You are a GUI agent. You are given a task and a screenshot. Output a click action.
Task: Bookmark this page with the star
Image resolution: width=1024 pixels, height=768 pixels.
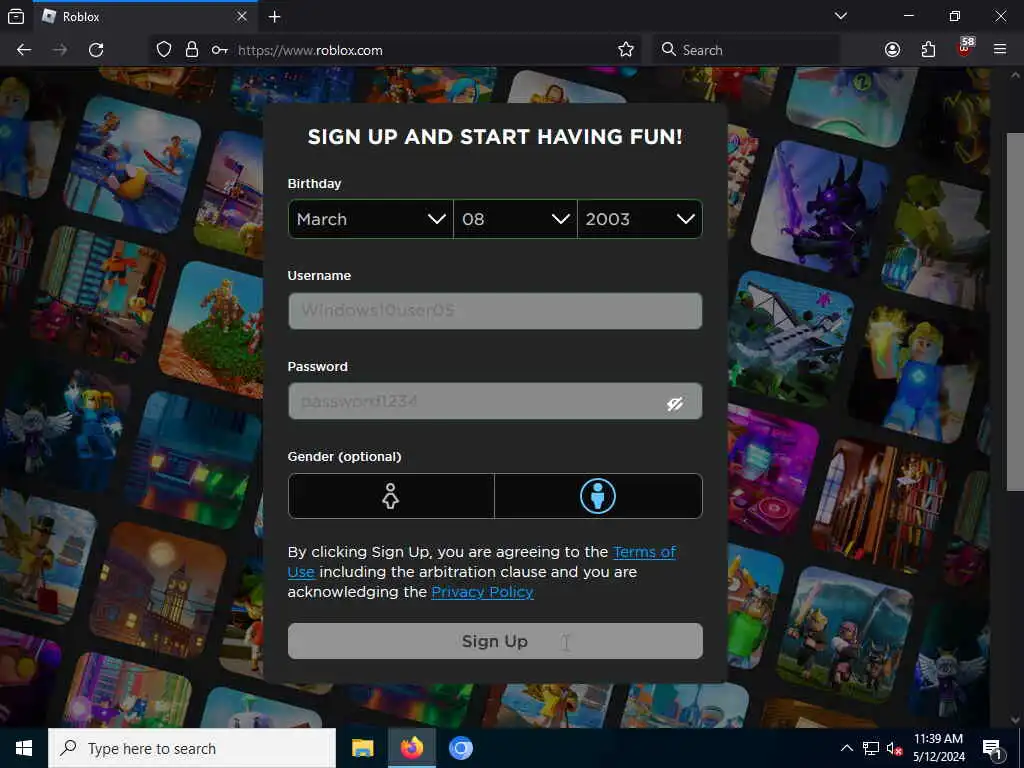coord(626,50)
